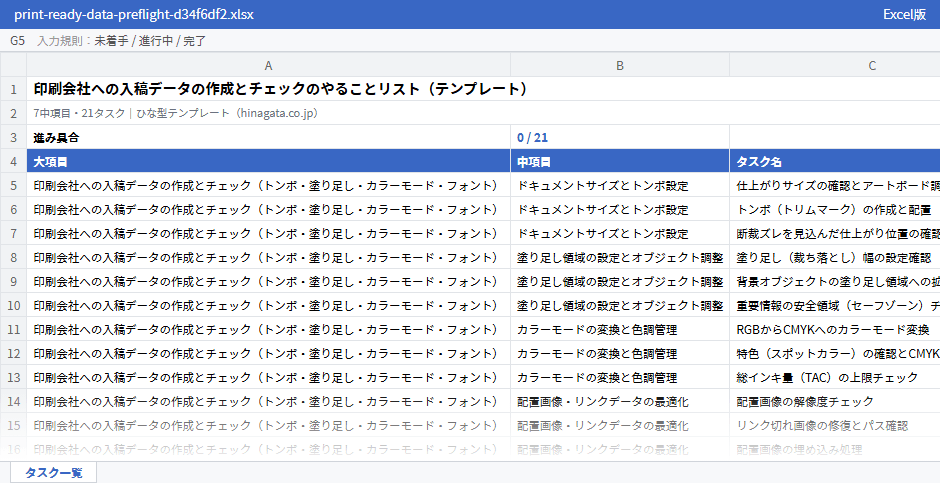Viewport: 940px width, 483px height.
Task: Click row 13 カラーモードの変換と色調管理 cell
Action: [620, 377]
